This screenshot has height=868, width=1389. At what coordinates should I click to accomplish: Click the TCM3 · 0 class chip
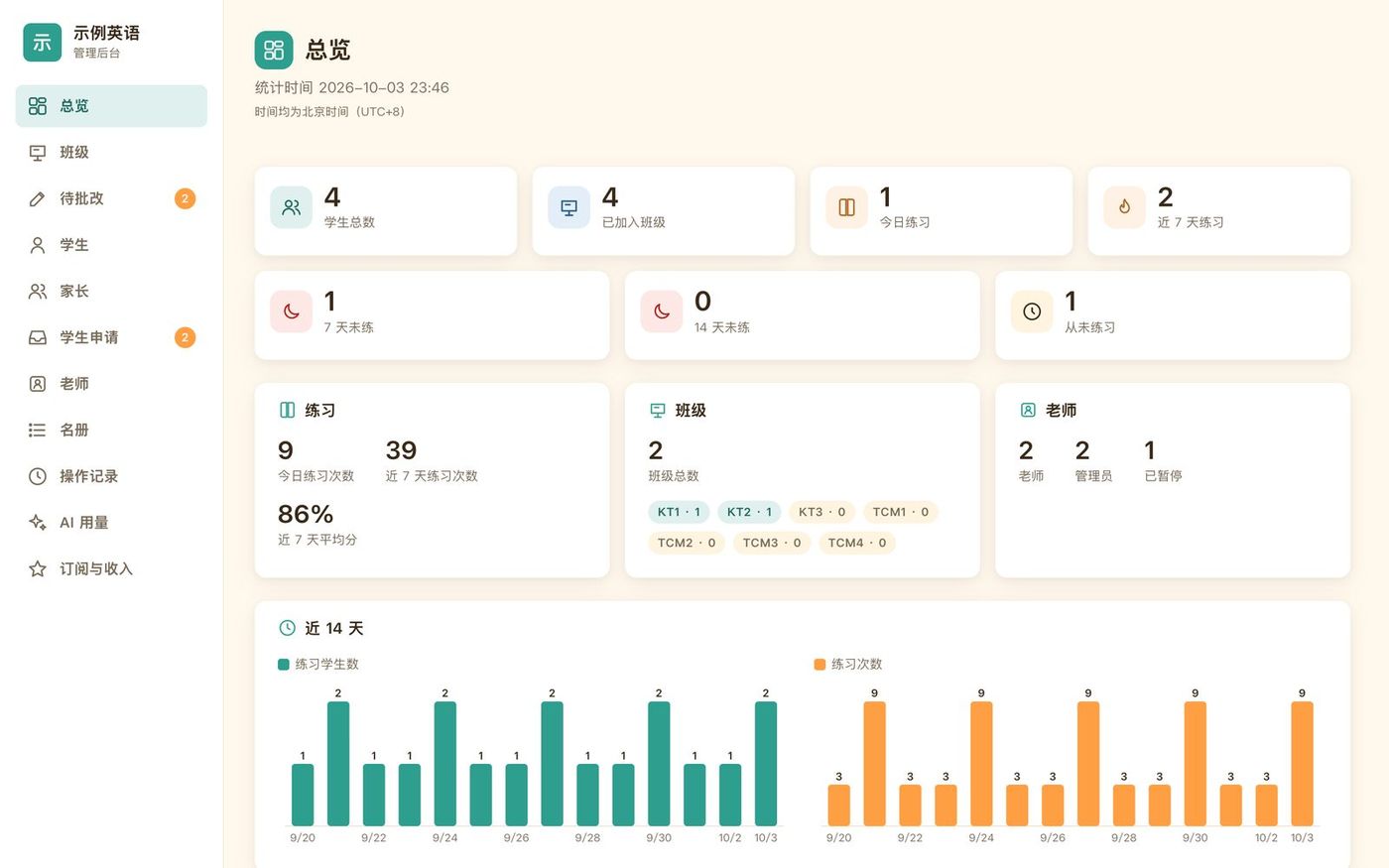(x=772, y=543)
